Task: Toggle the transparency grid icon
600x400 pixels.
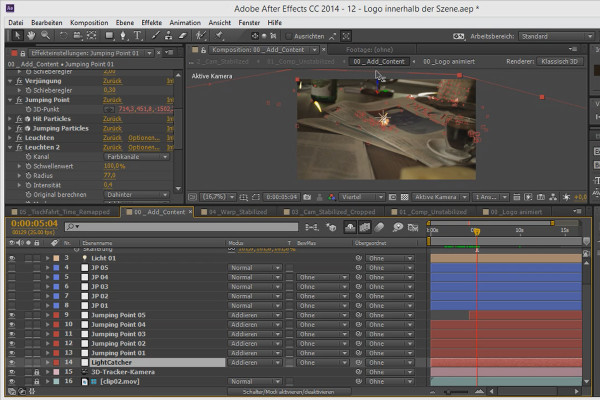Action: [x=404, y=197]
